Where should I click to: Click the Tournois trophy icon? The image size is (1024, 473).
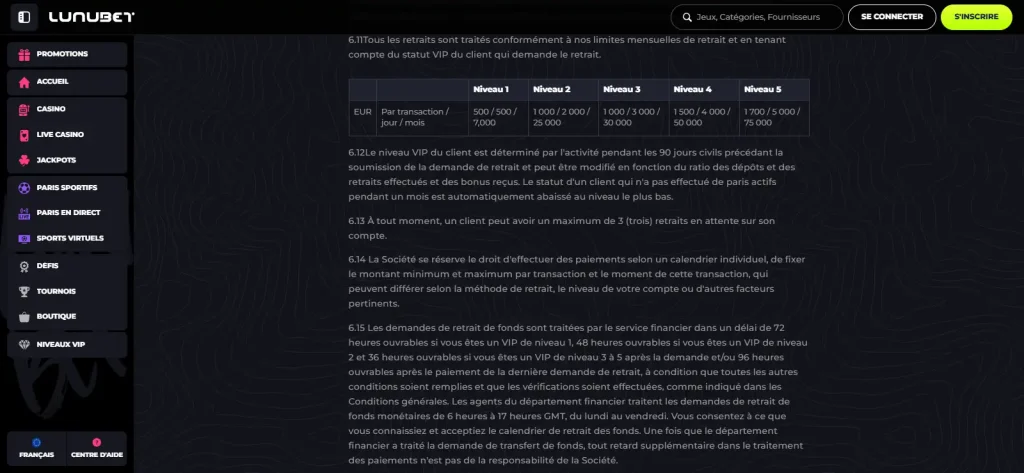click(x=24, y=291)
